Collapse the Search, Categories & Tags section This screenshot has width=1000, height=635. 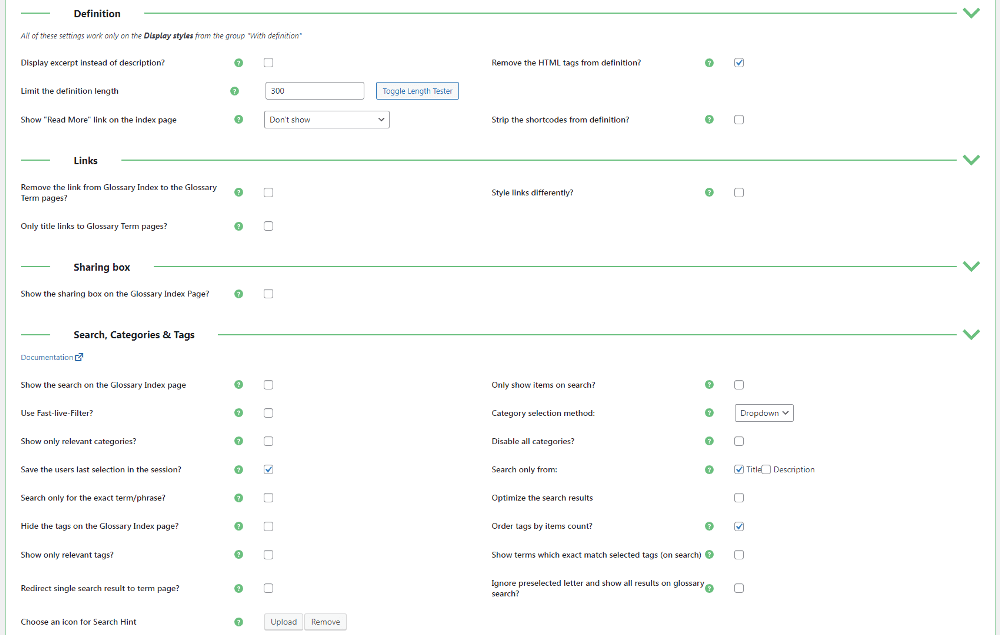click(x=970, y=335)
